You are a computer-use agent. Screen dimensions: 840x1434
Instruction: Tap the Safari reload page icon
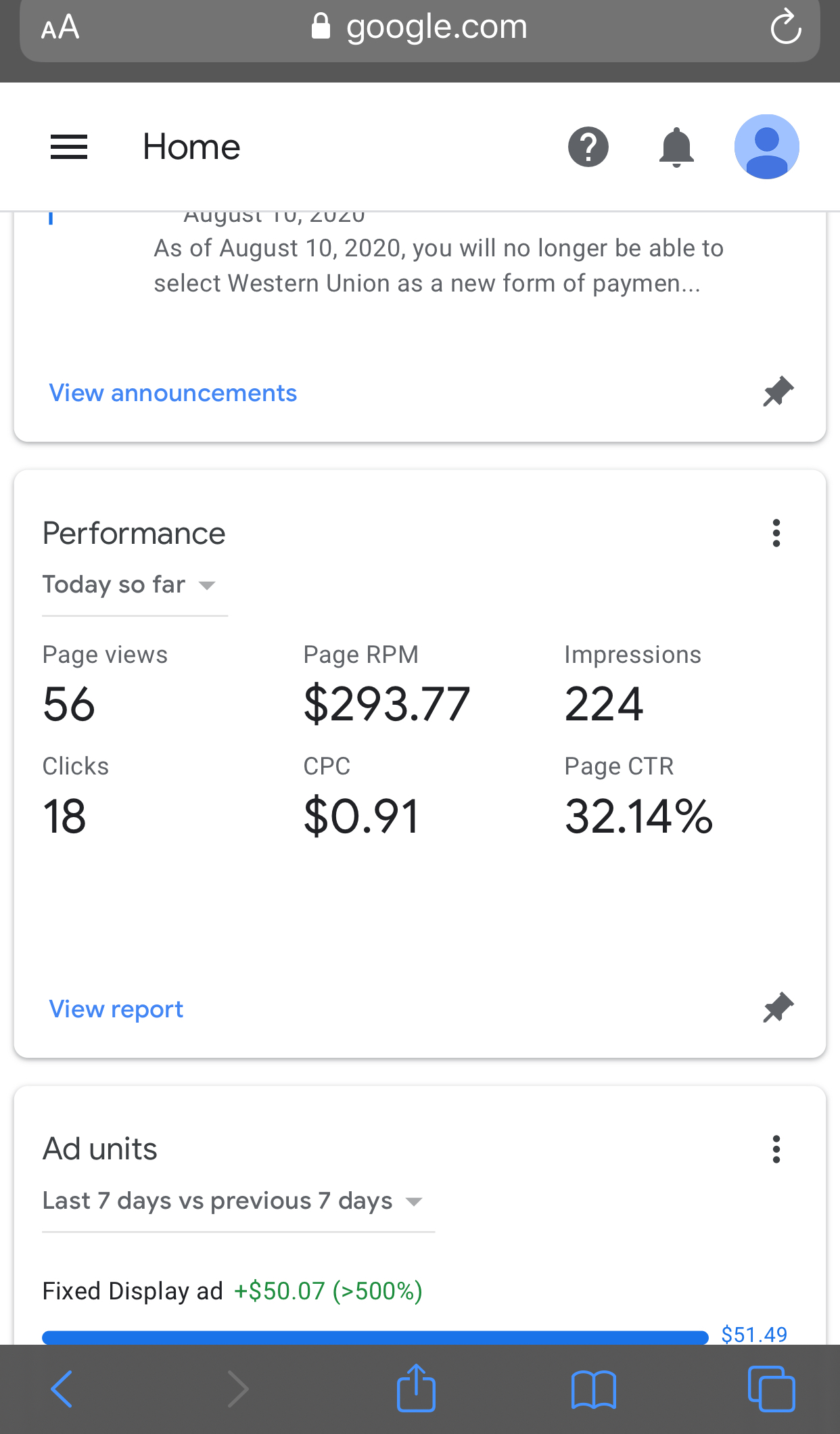click(x=785, y=28)
